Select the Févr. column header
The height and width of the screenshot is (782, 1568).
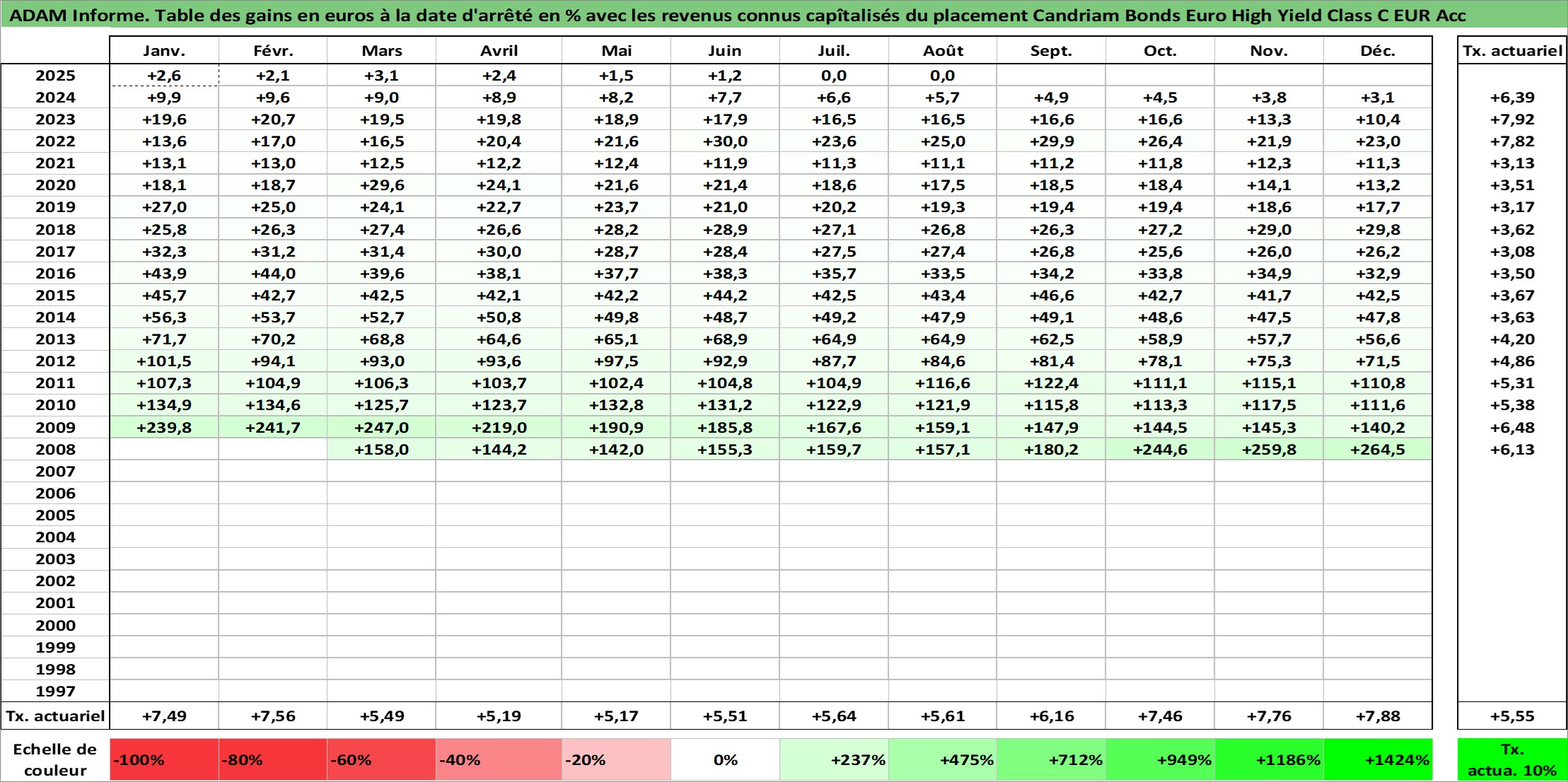[273, 51]
